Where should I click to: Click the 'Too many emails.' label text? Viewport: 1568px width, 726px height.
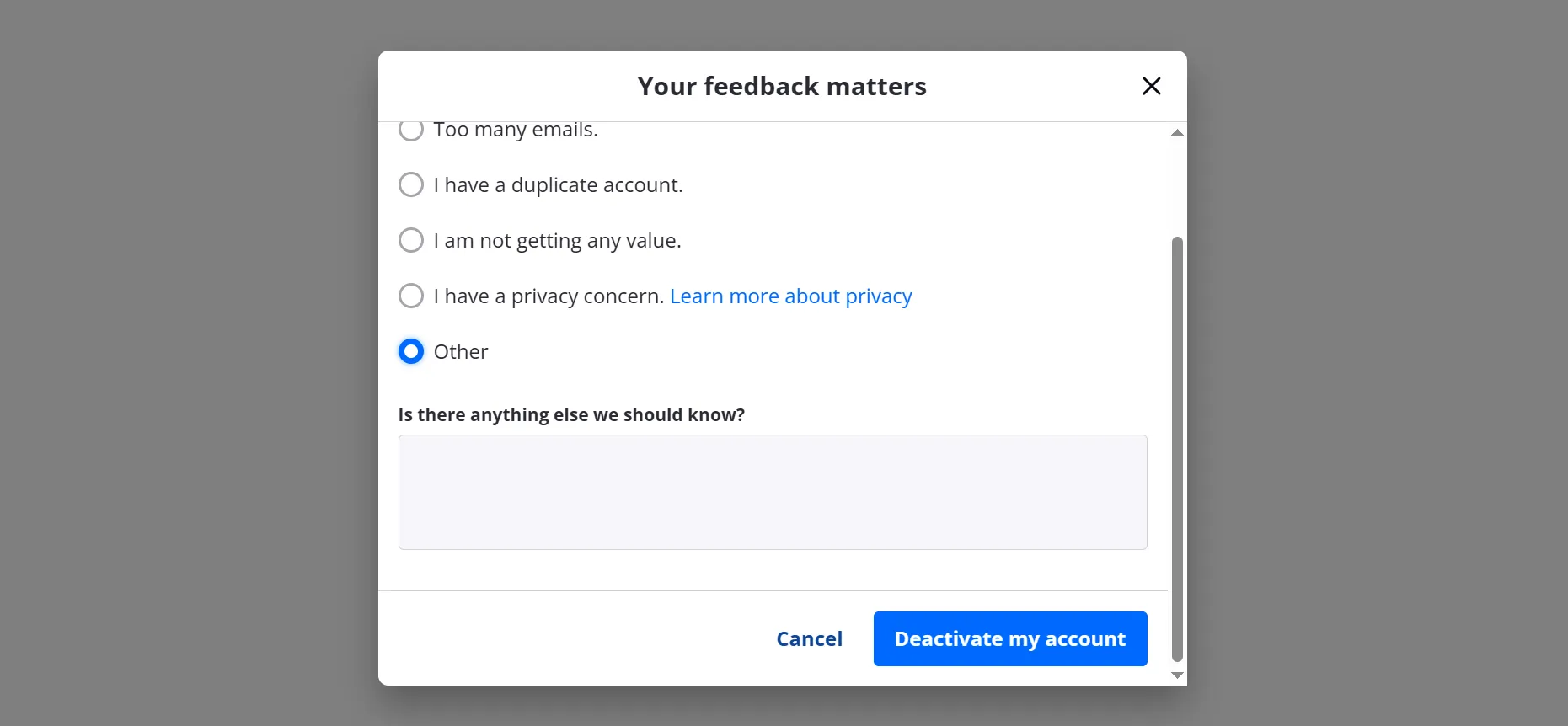click(516, 131)
